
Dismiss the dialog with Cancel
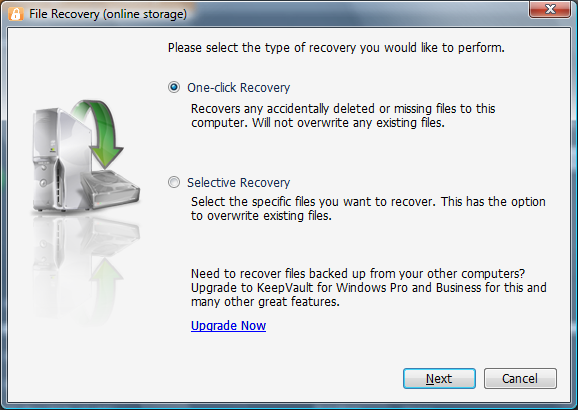[x=520, y=378]
